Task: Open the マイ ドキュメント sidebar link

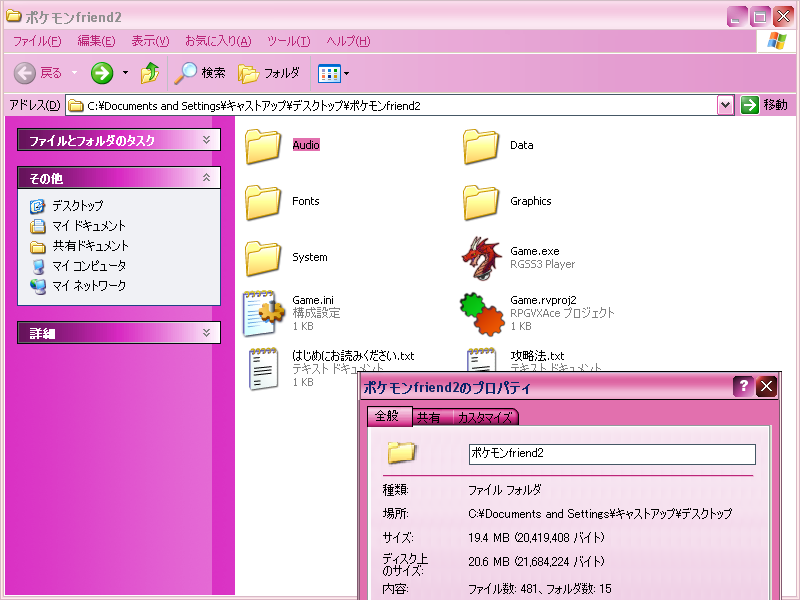Action: tap(89, 226)
